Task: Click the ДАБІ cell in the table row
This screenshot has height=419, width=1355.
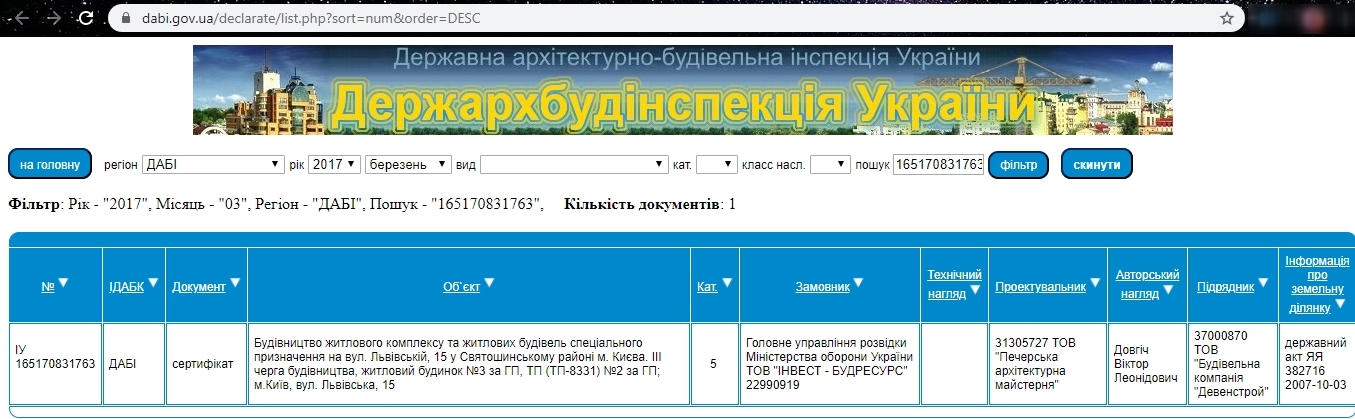Action: [133, 364]
